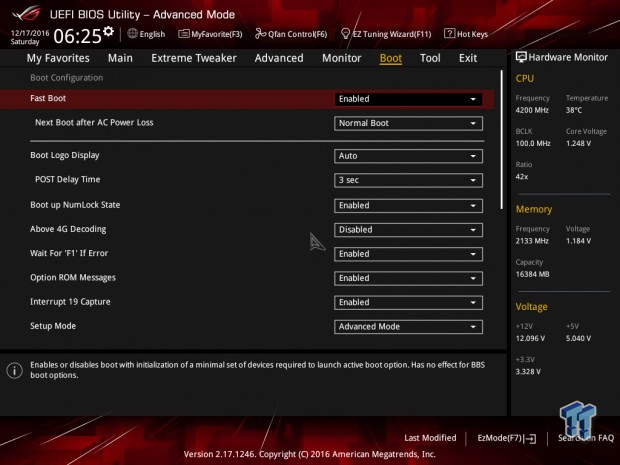Switch to the Main tab
The image size is (620, 465).
click(x=120, y=58)
